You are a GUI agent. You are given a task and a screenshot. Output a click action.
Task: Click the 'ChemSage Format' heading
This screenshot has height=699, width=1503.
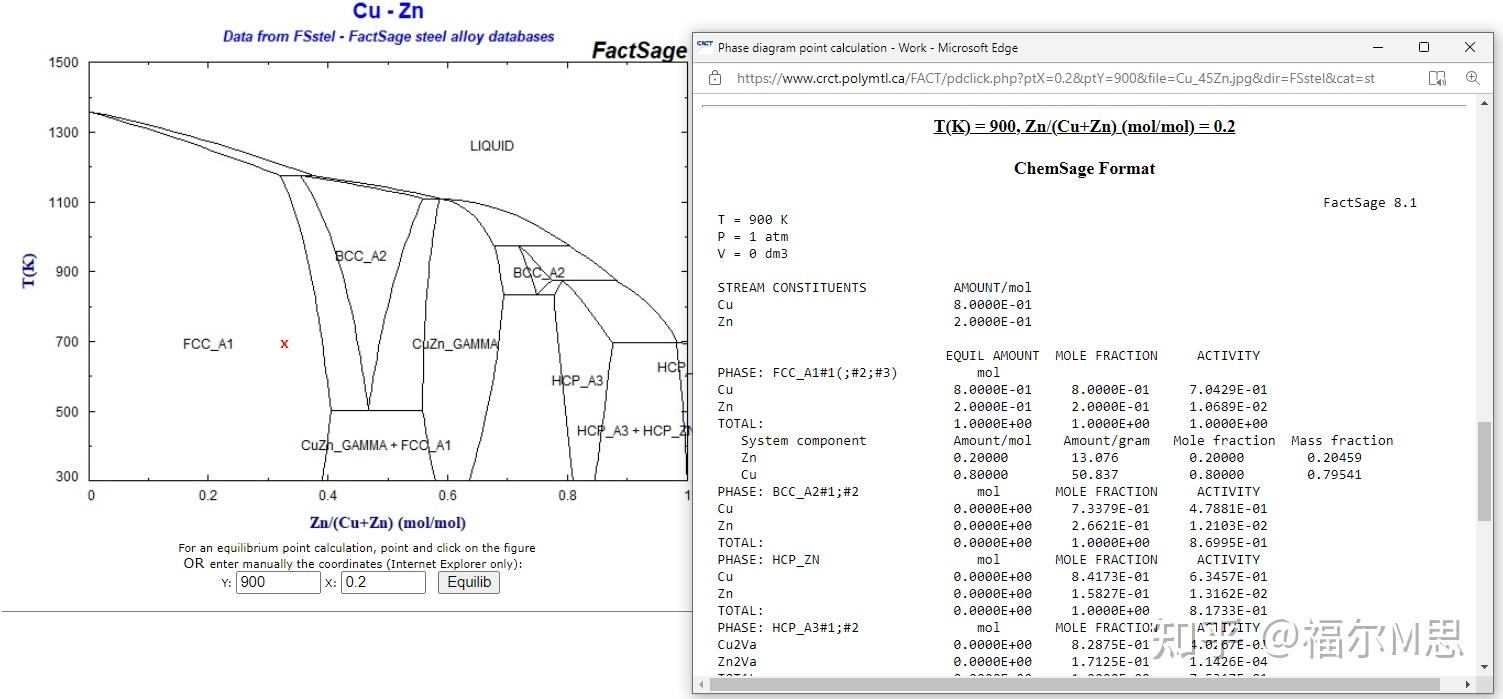click(1084, 168)
